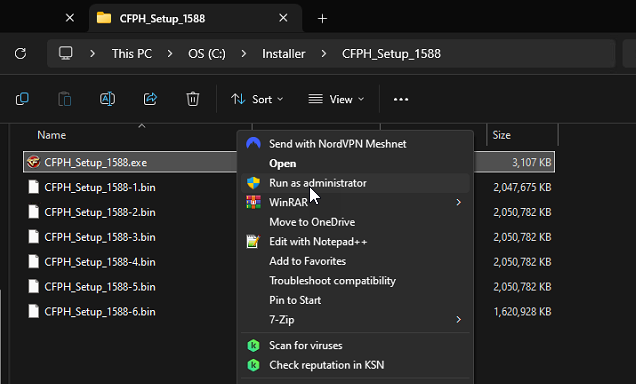Image resolution: width=636 pixels, height=384 pixels.
Task: Choose Edit with Notepad++
Action: tap(355, 241)
